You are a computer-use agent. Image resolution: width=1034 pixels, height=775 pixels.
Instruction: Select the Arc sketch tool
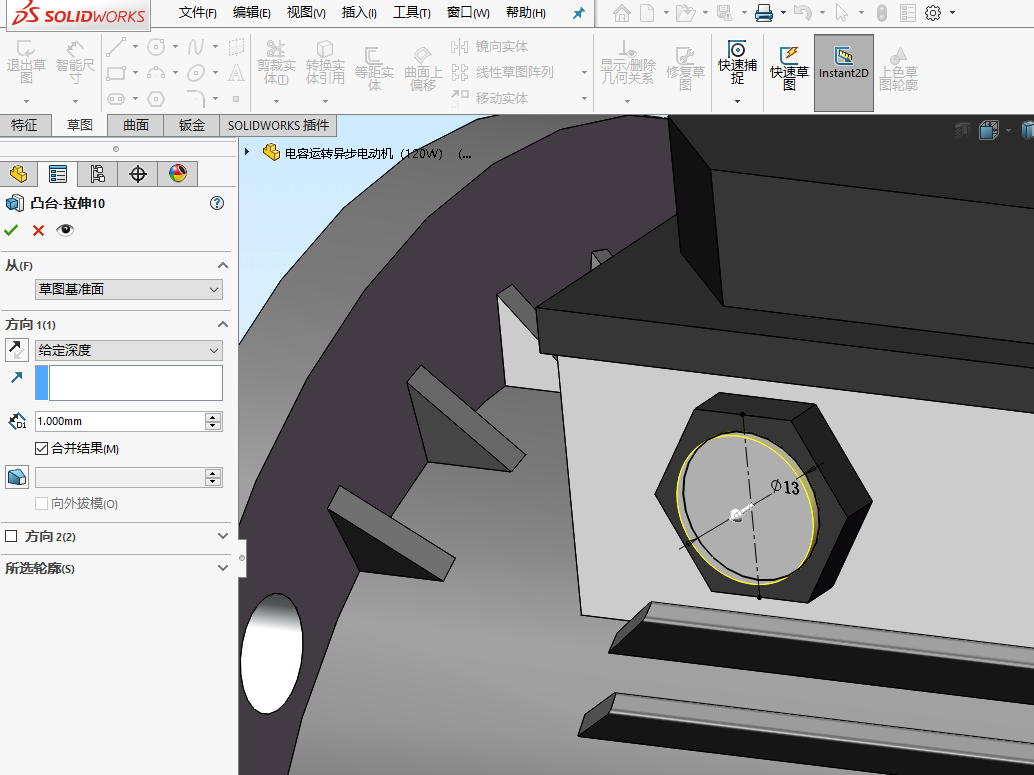click(156, 73)
